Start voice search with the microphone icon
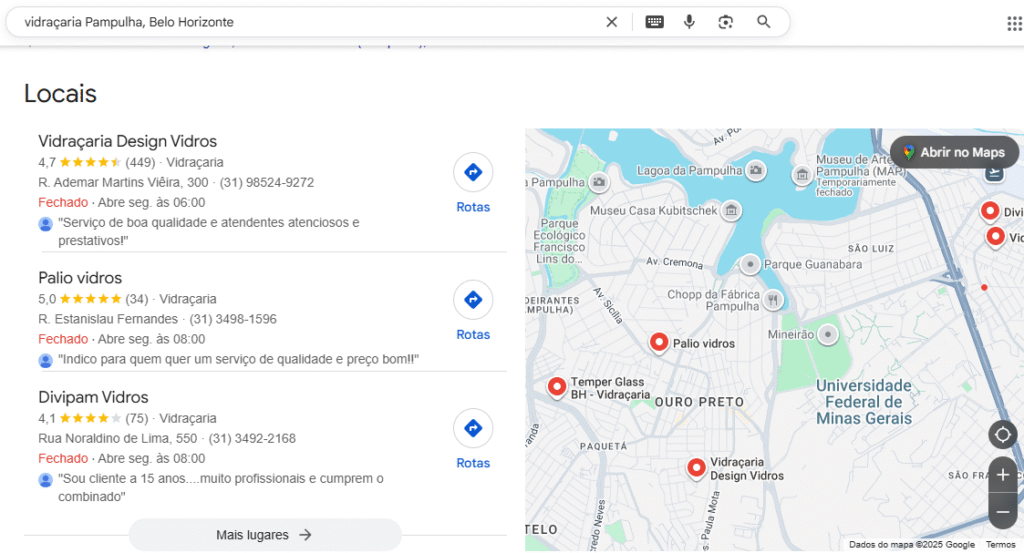 (689, 22)
